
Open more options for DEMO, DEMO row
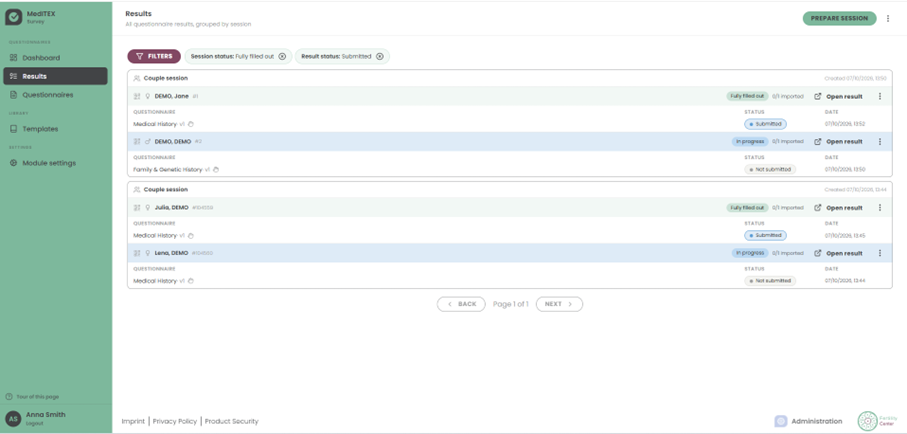tap(880, 142)
